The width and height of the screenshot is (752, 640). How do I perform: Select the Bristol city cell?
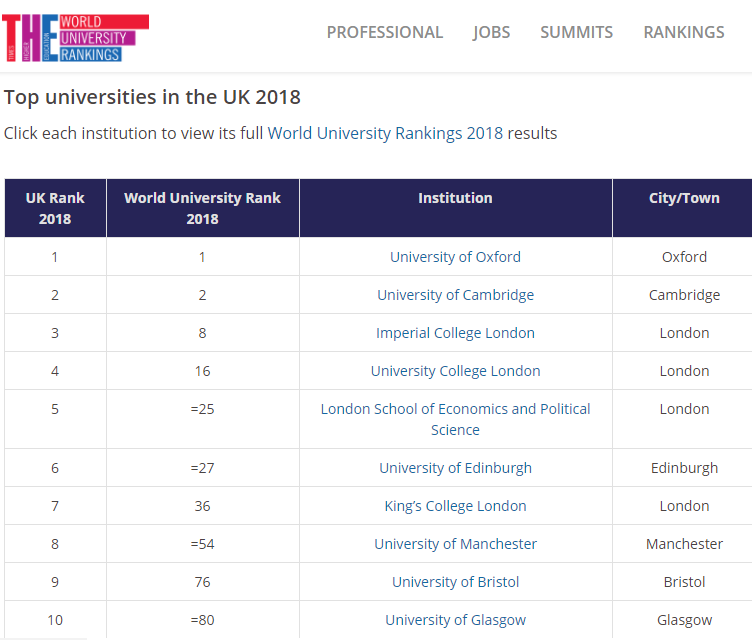(684, 581)
